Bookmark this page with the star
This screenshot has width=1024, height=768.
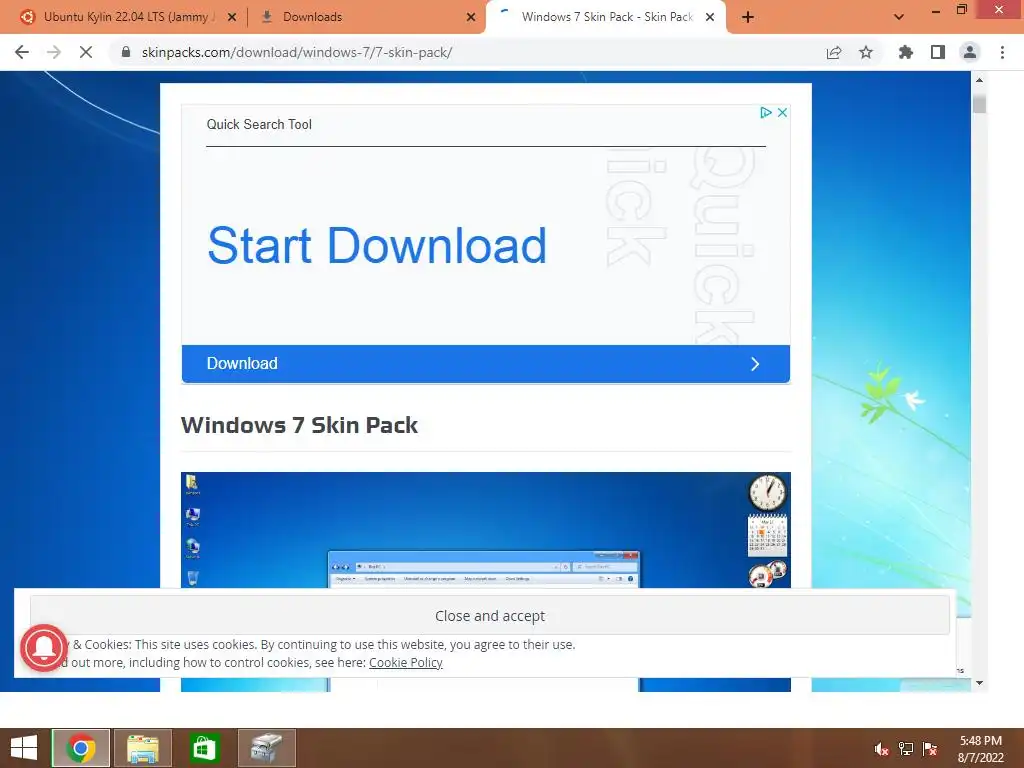(866, 52)
